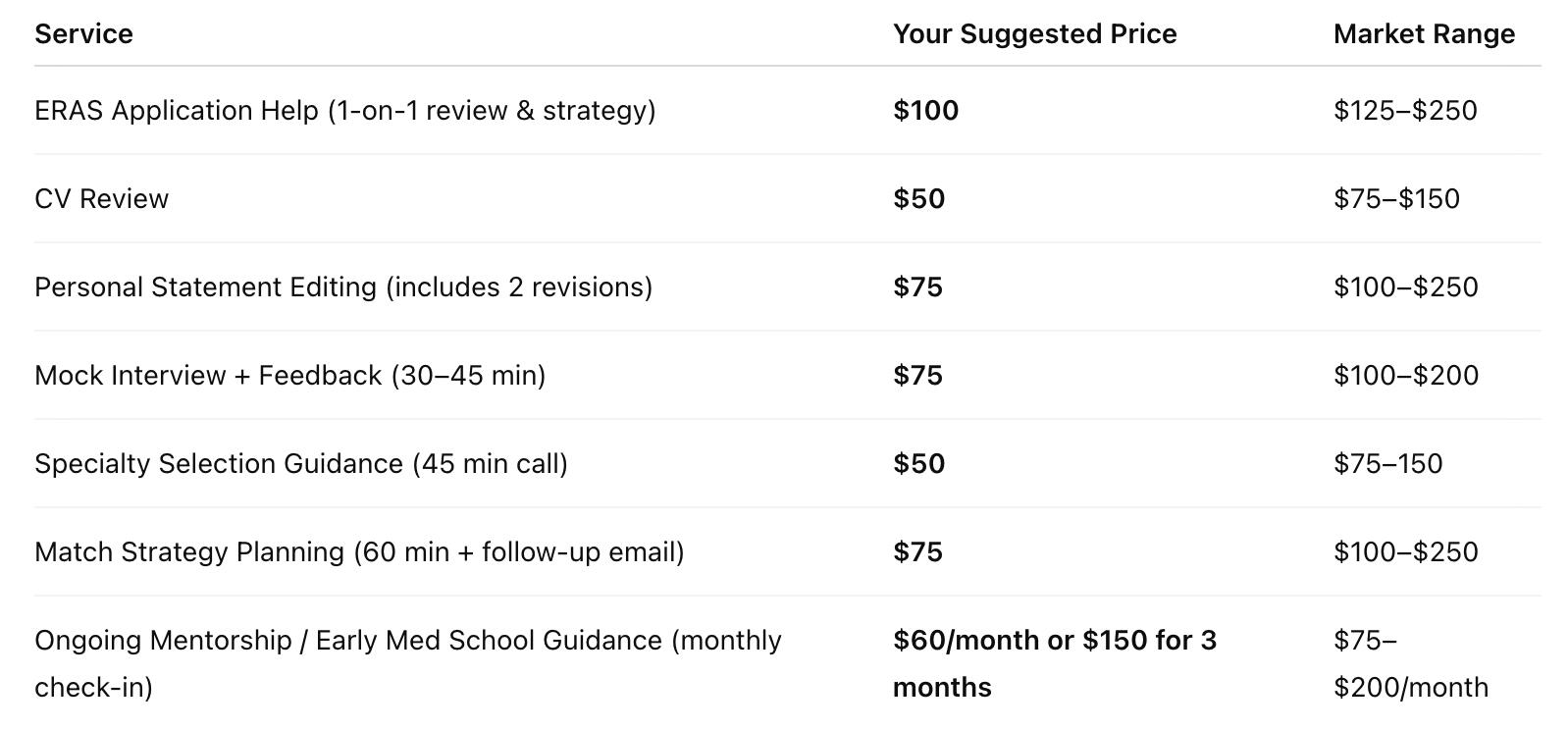Click the $125–$250 market range
The width and height of the screenshot is (1568, 730).
[1405, 110]
